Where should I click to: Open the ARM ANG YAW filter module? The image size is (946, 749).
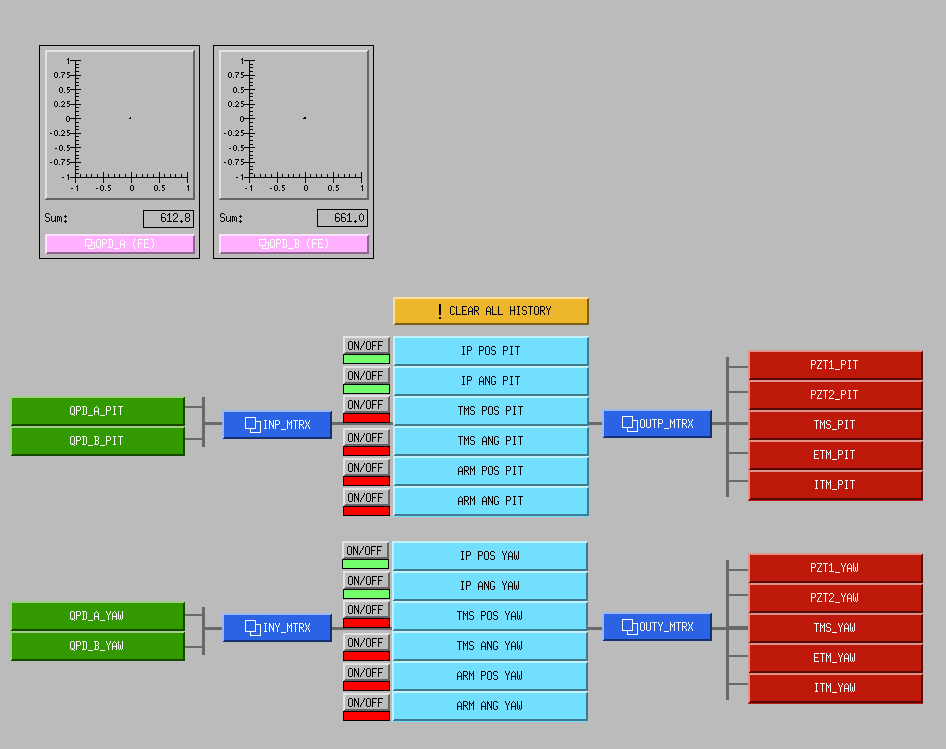click(x=490, y=706)
